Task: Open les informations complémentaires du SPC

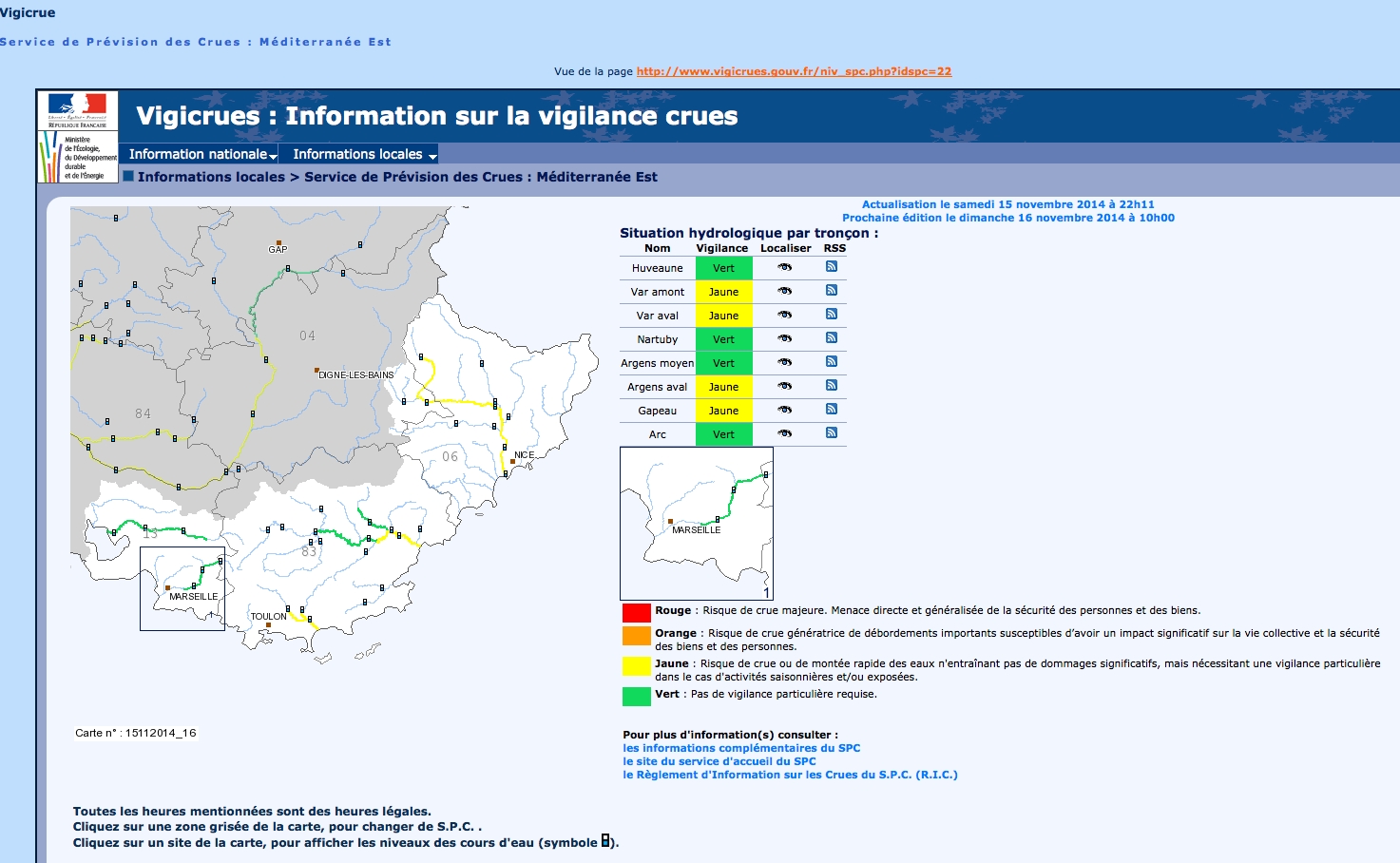Action: pyautogui.click(x=741, y=748)
